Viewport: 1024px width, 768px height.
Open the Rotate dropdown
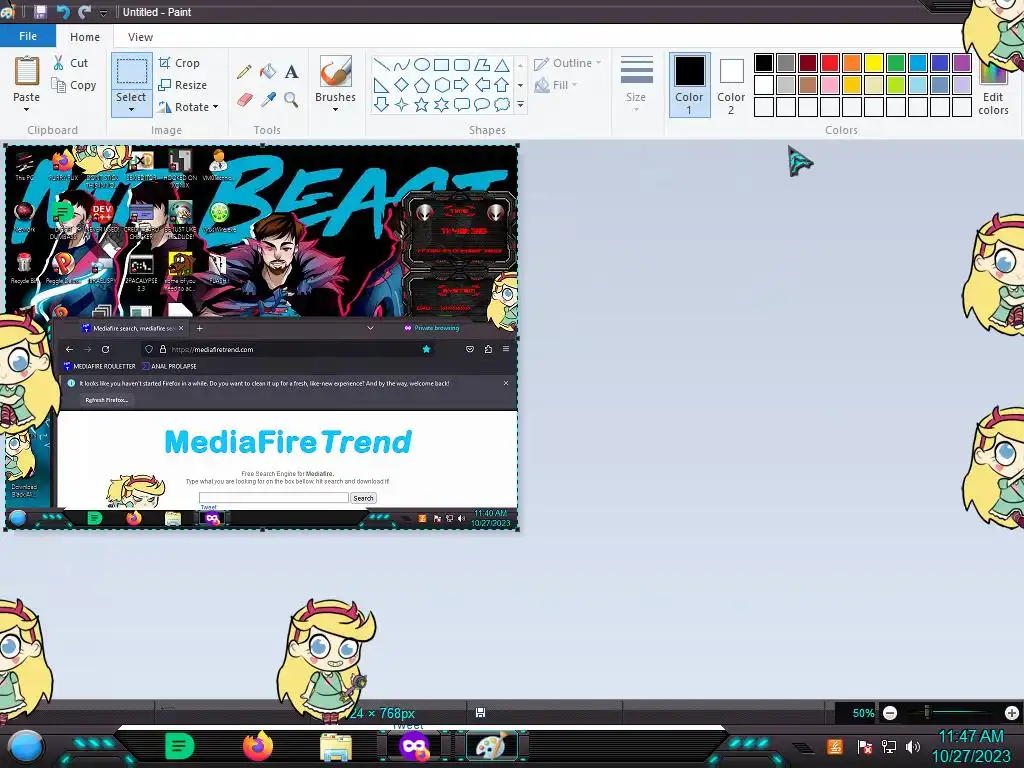[x=187, y=106]
